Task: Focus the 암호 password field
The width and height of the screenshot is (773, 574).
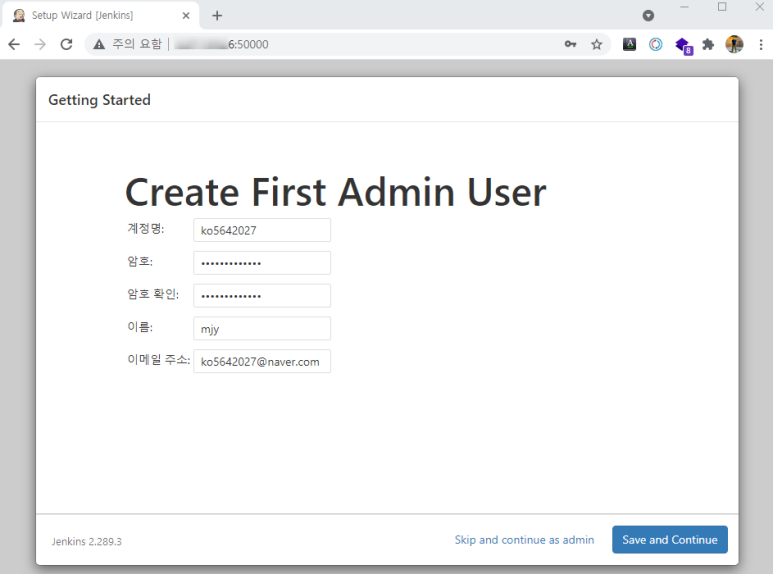Action: tap(262, 263)
